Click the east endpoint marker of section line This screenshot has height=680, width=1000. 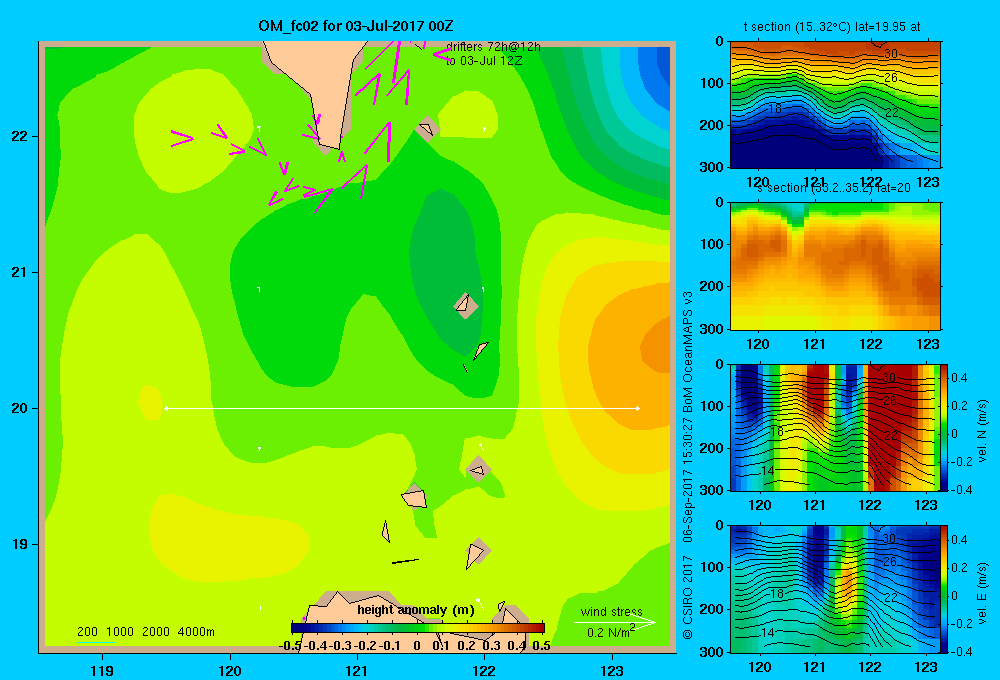click(637, 408)
